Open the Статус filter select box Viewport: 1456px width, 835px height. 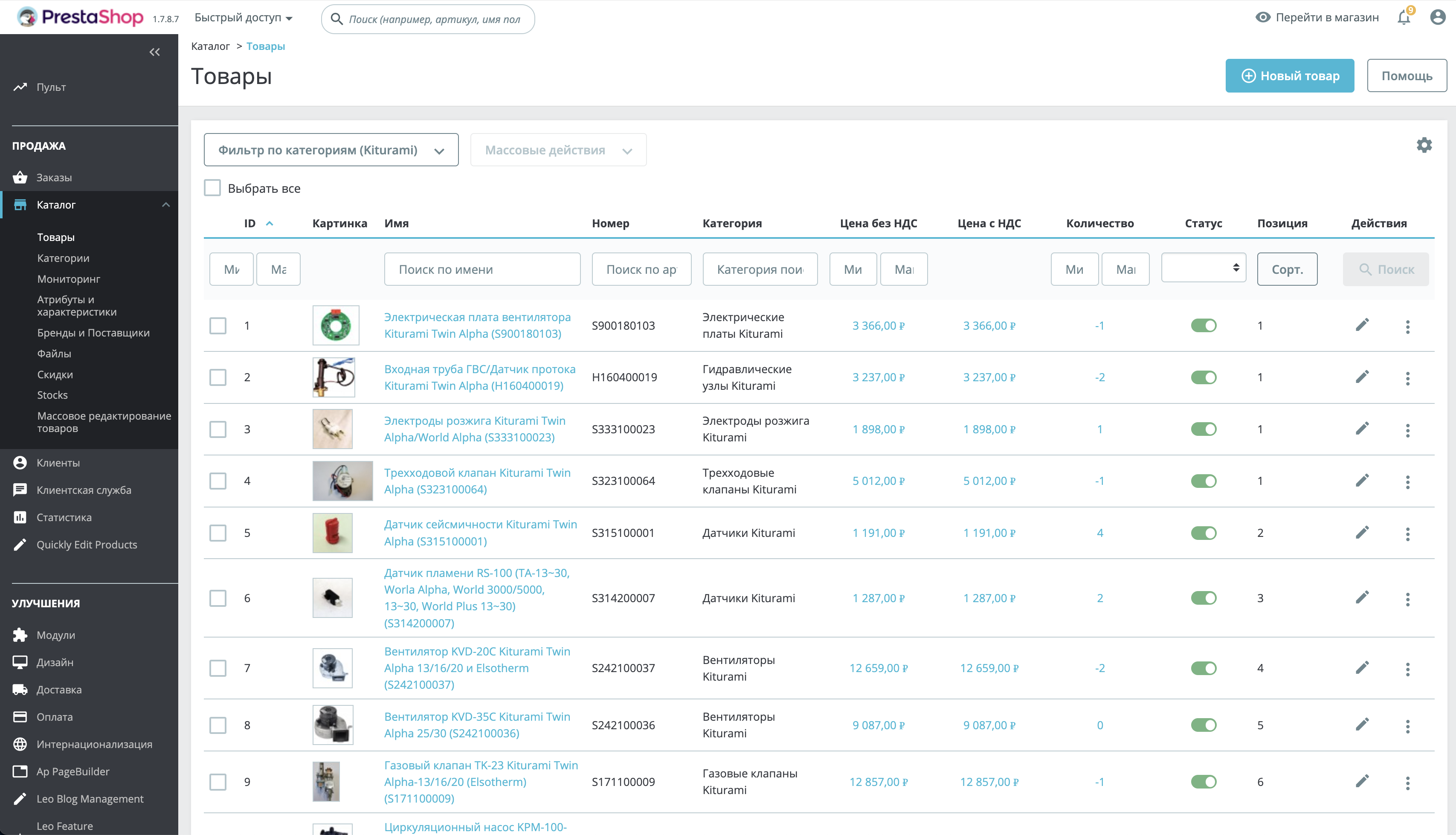(1203, 268)
